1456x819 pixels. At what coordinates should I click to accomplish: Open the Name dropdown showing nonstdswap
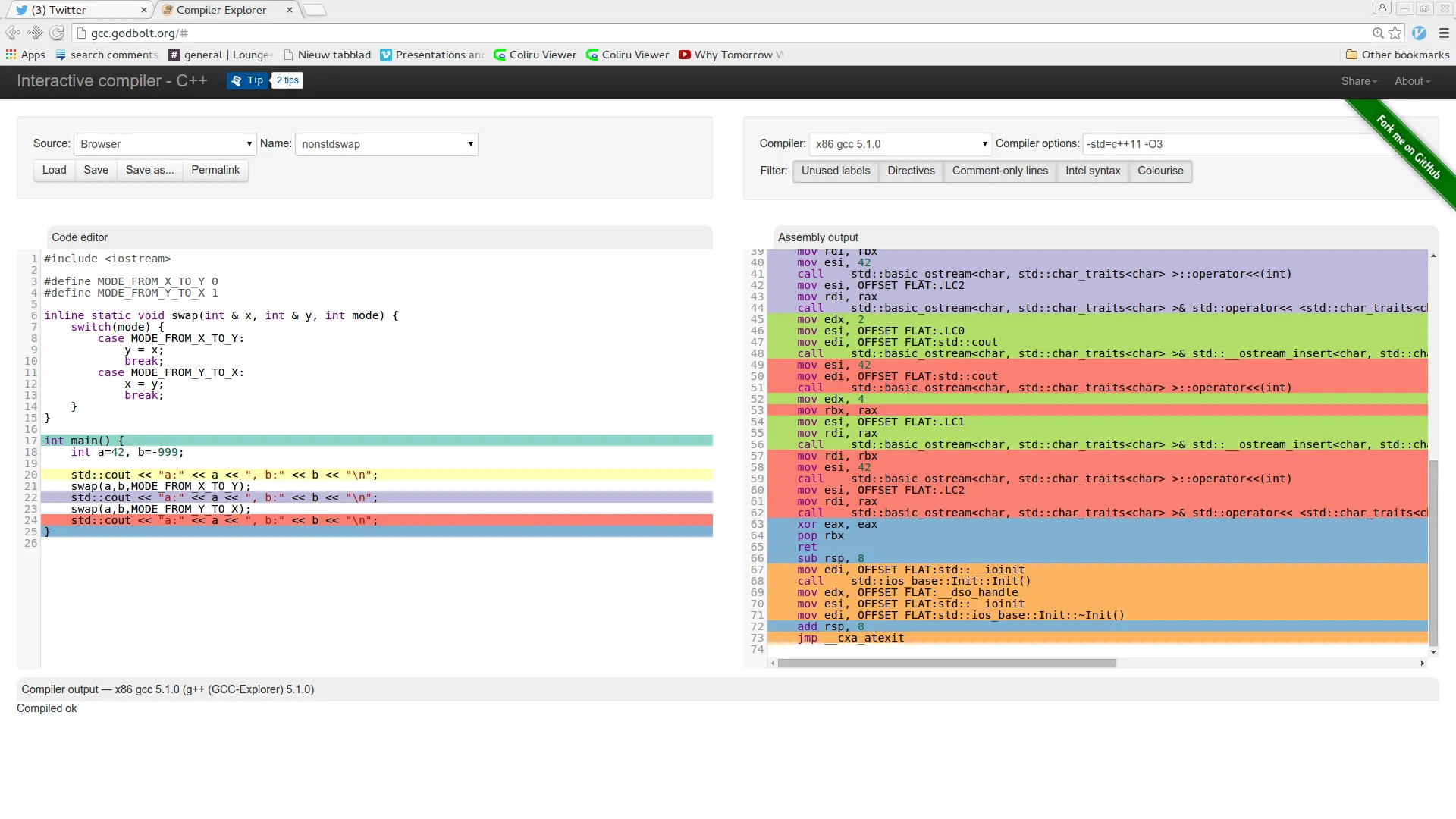coord(386,144)
